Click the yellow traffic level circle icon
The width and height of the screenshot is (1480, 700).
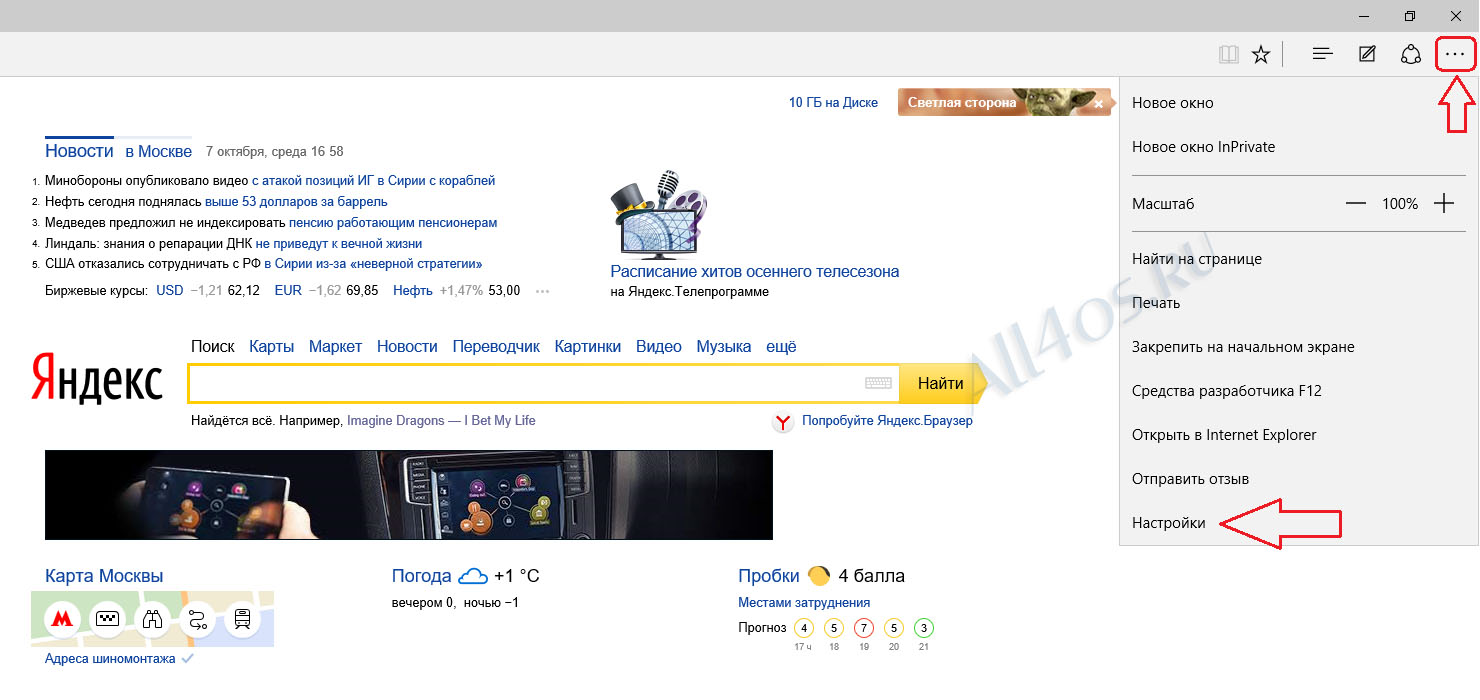pyautogui.click(x=819, y=576)
